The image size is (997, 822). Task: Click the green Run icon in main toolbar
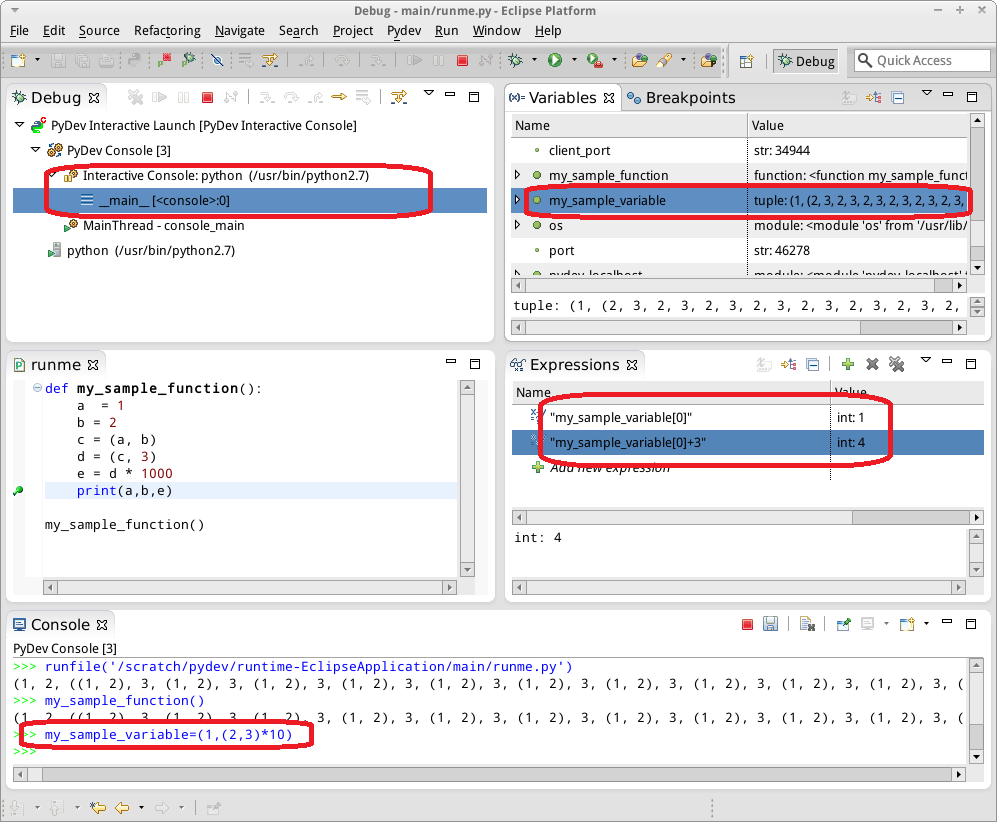point(555,60)
